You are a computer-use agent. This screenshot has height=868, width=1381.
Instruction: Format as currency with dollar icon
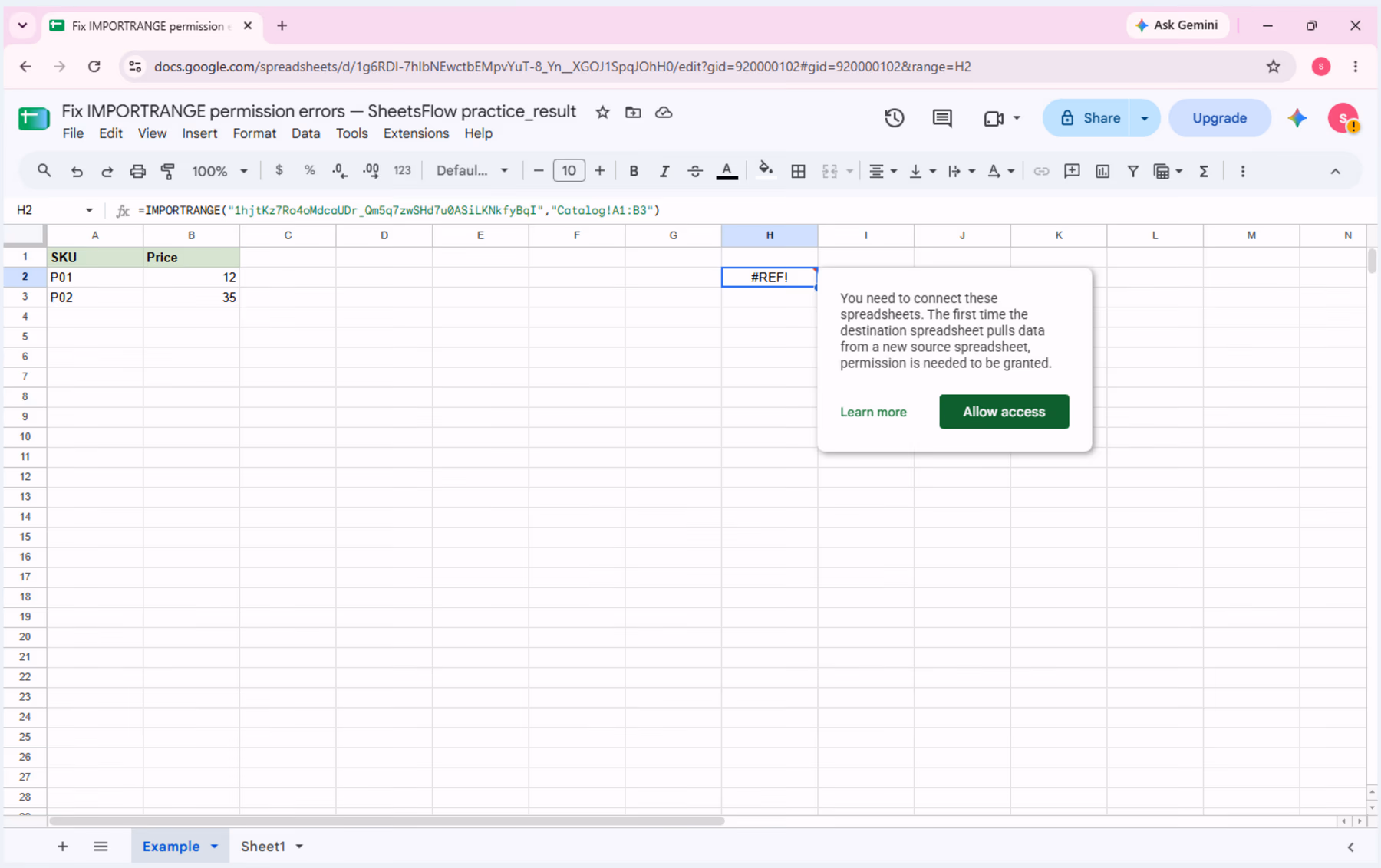coord(279,170)
